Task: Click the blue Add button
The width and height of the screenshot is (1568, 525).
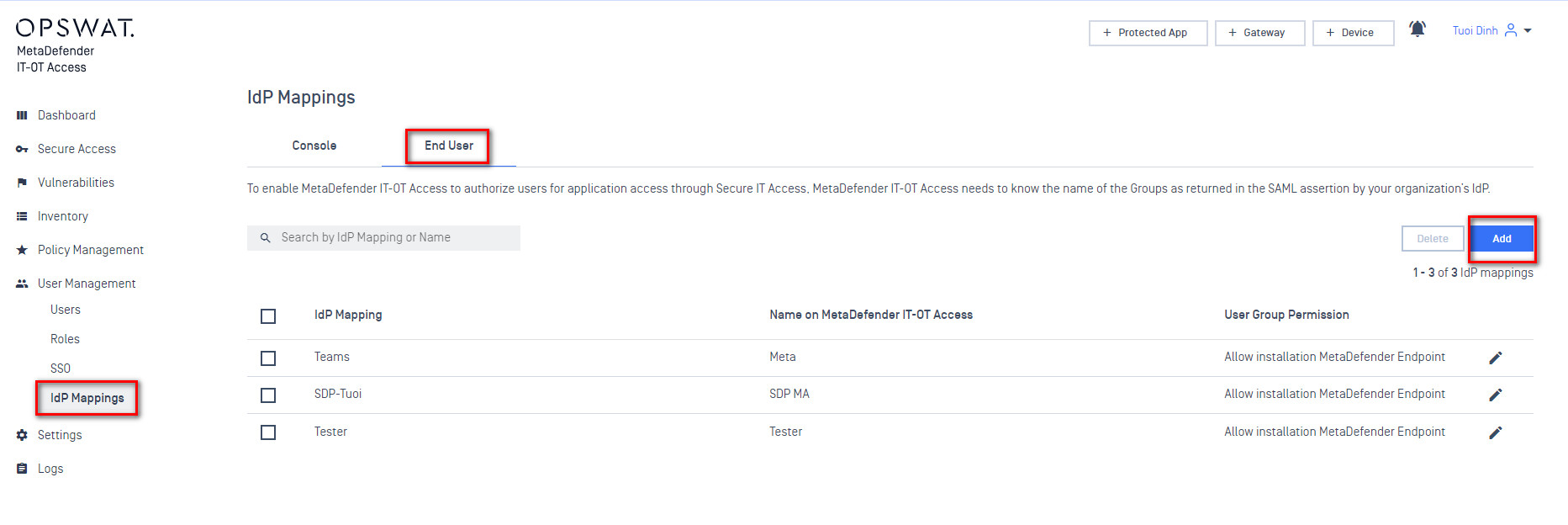Action: point(1502,239)
